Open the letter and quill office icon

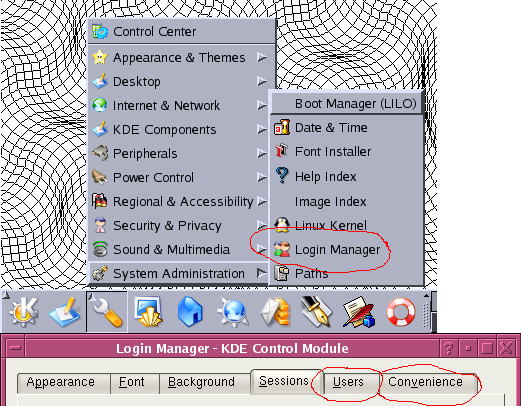coord(359,312)
